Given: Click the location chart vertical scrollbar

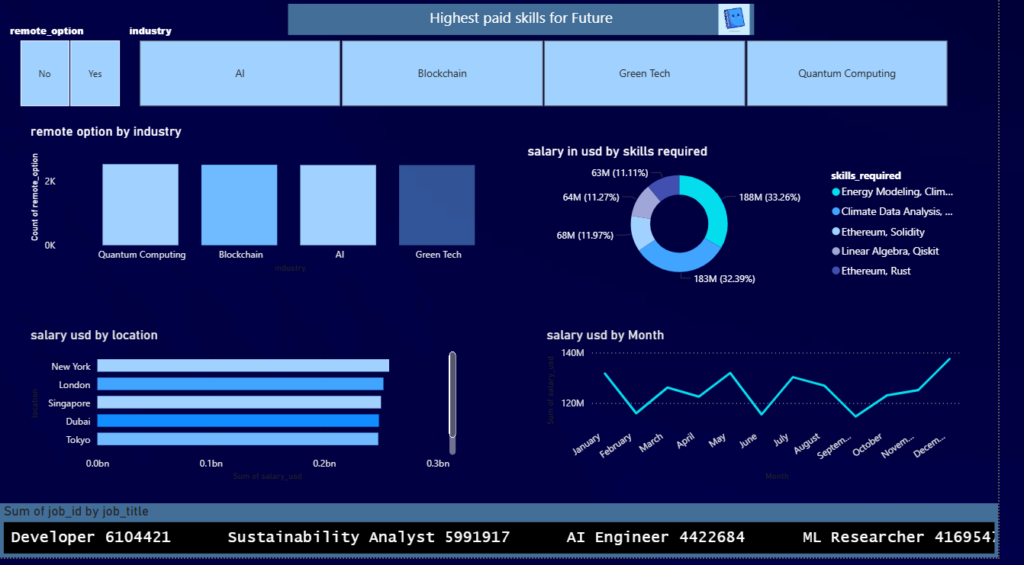Looking at the screenshot, I should coord(452,394).
